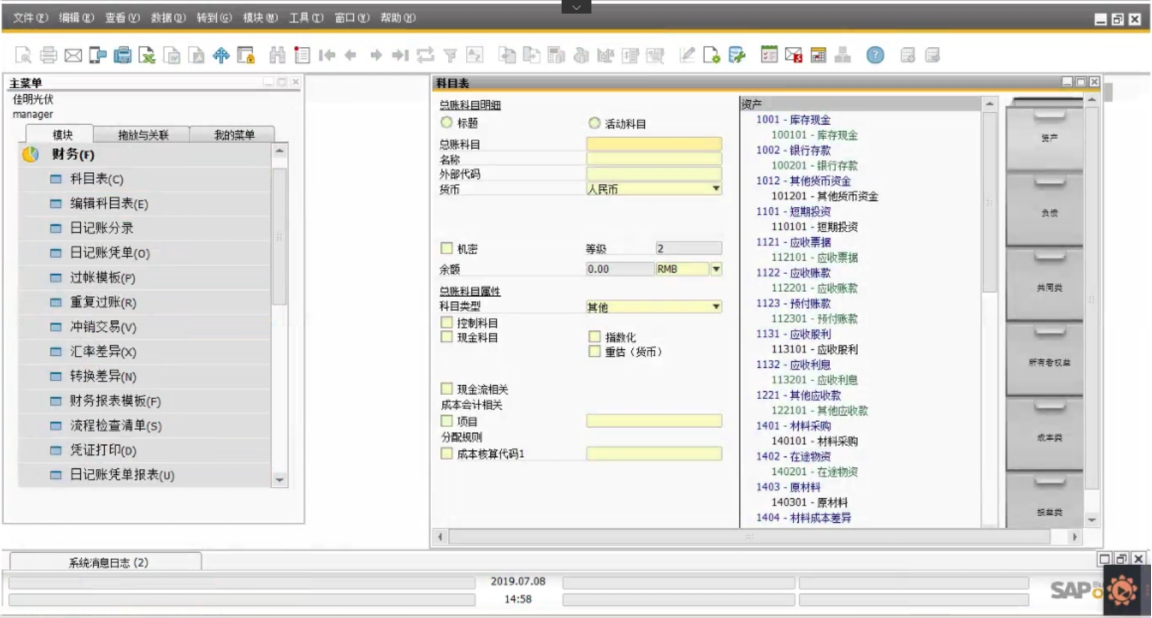
Task: Click the chevron dropdown at top center
Action: click(x=576, y=7)
